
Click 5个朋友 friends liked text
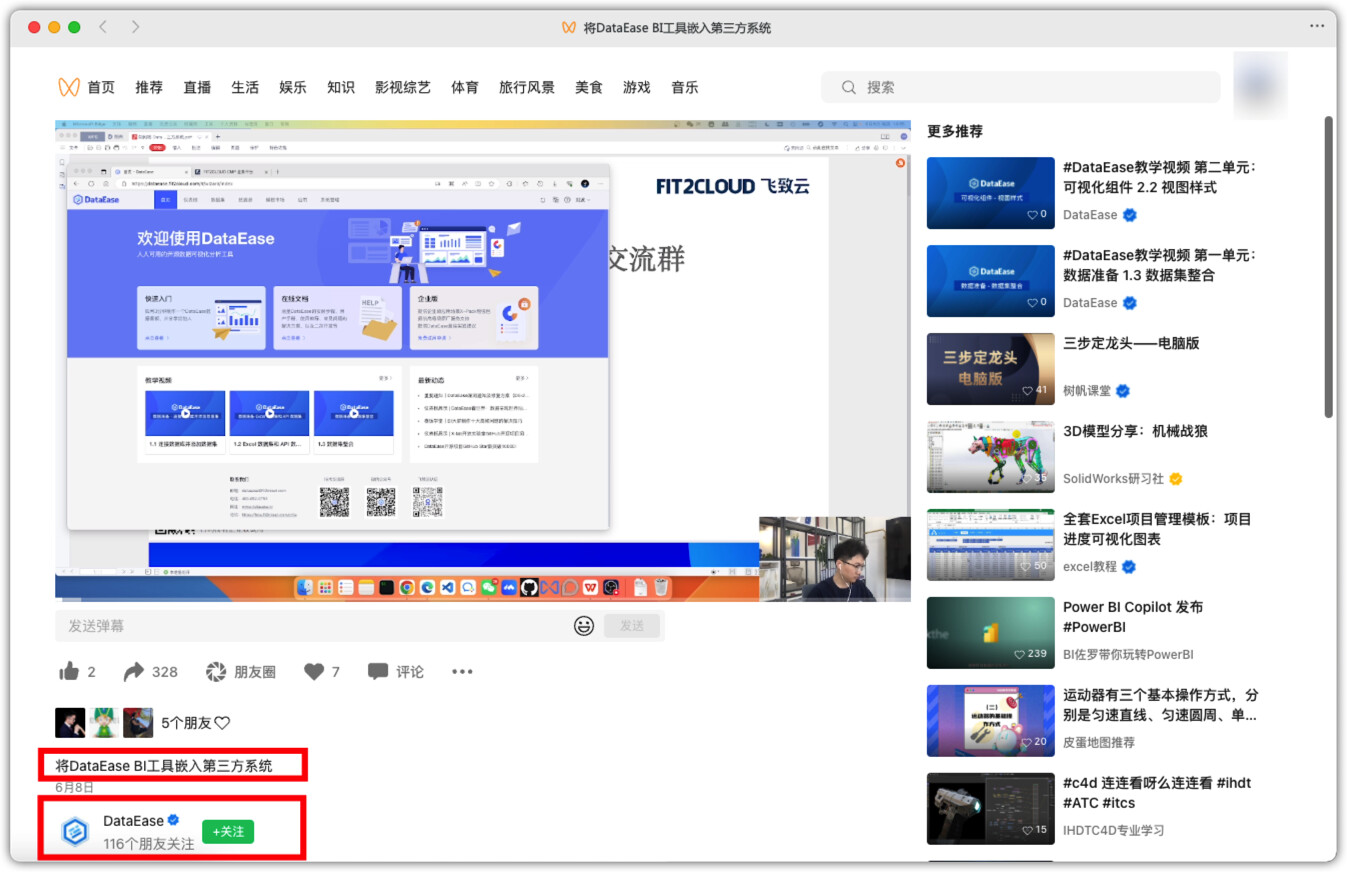(x=196, y=722)
